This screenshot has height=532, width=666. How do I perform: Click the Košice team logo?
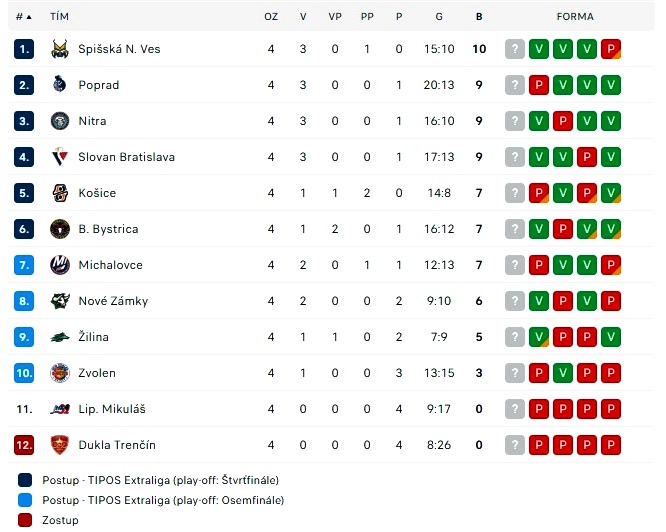click(60, 193)
